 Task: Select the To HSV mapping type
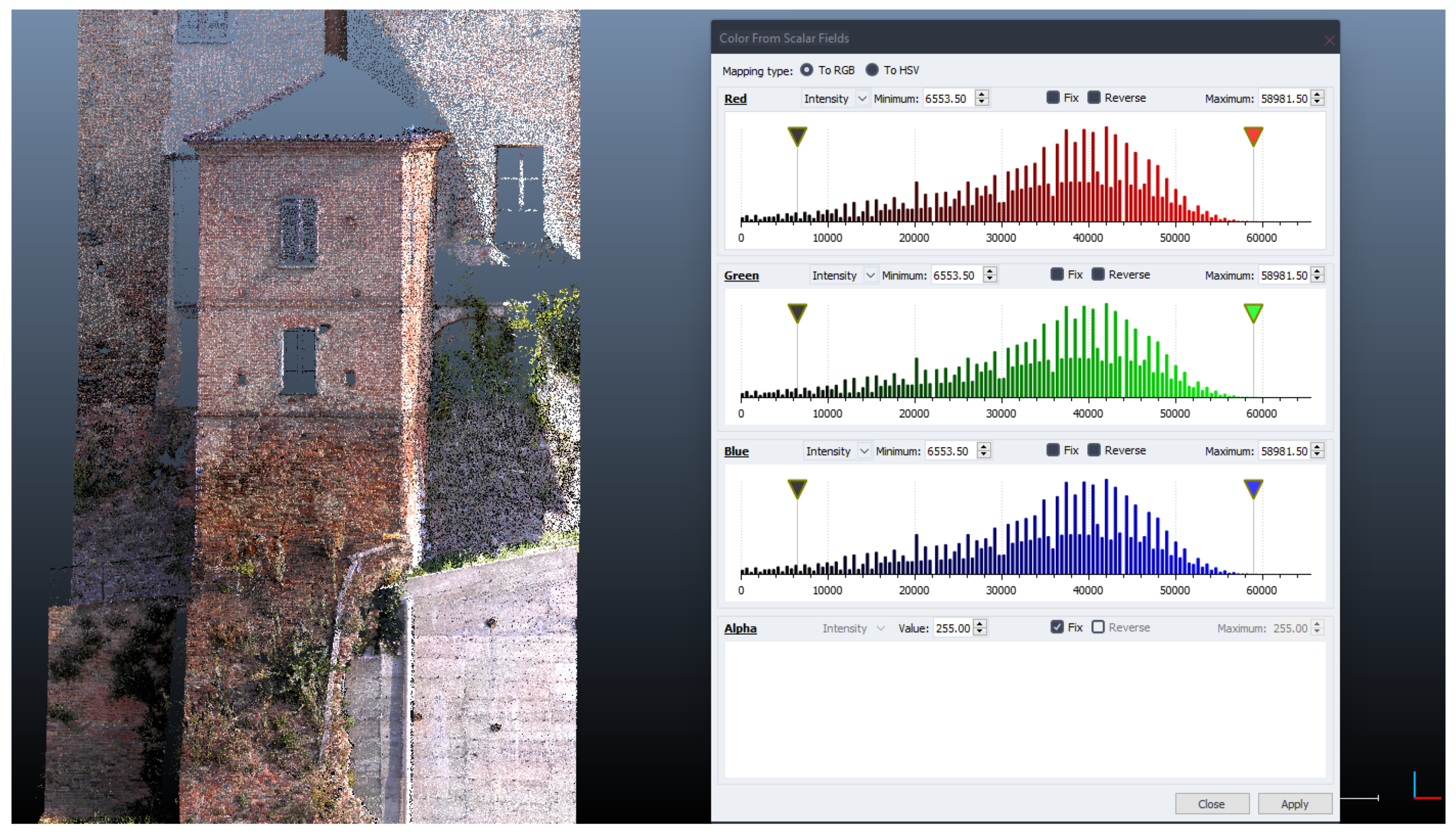pyautogui.click(x=872, y=70)
